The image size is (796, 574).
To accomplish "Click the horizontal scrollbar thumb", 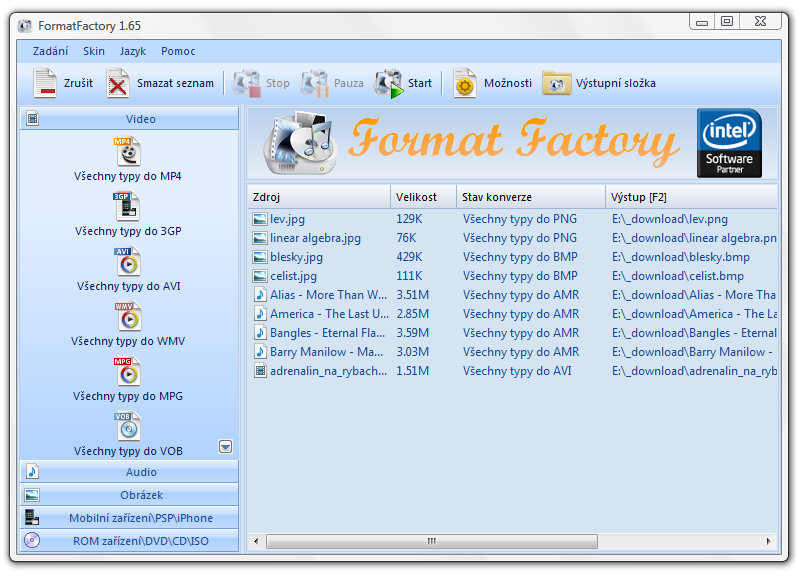I will (x=432, y=541).
